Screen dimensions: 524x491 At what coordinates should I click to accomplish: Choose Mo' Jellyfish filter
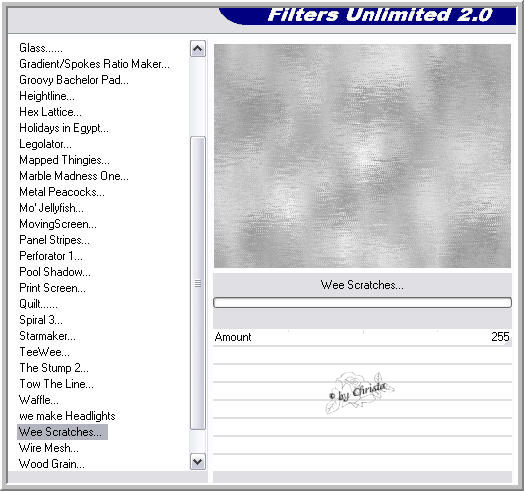[x=51, y=208]
